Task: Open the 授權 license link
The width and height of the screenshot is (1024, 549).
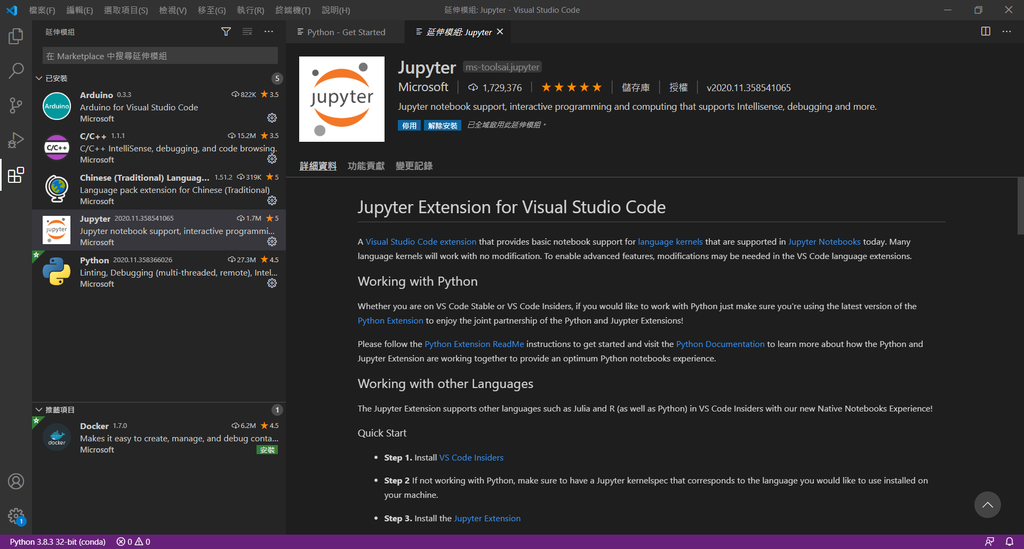Action: pyautogui.click(x=679, y=87)
